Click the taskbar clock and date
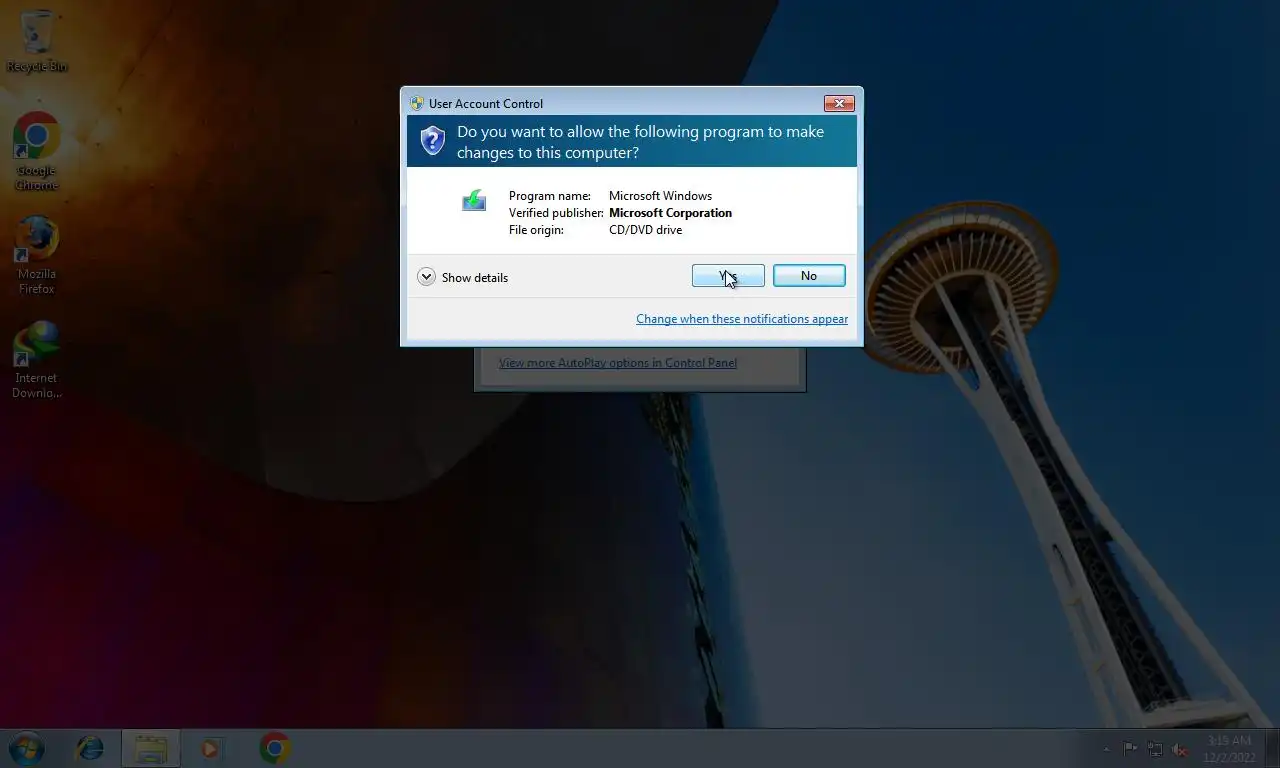This screenshot has height=768, width=1280. (x=1229, y=749)
